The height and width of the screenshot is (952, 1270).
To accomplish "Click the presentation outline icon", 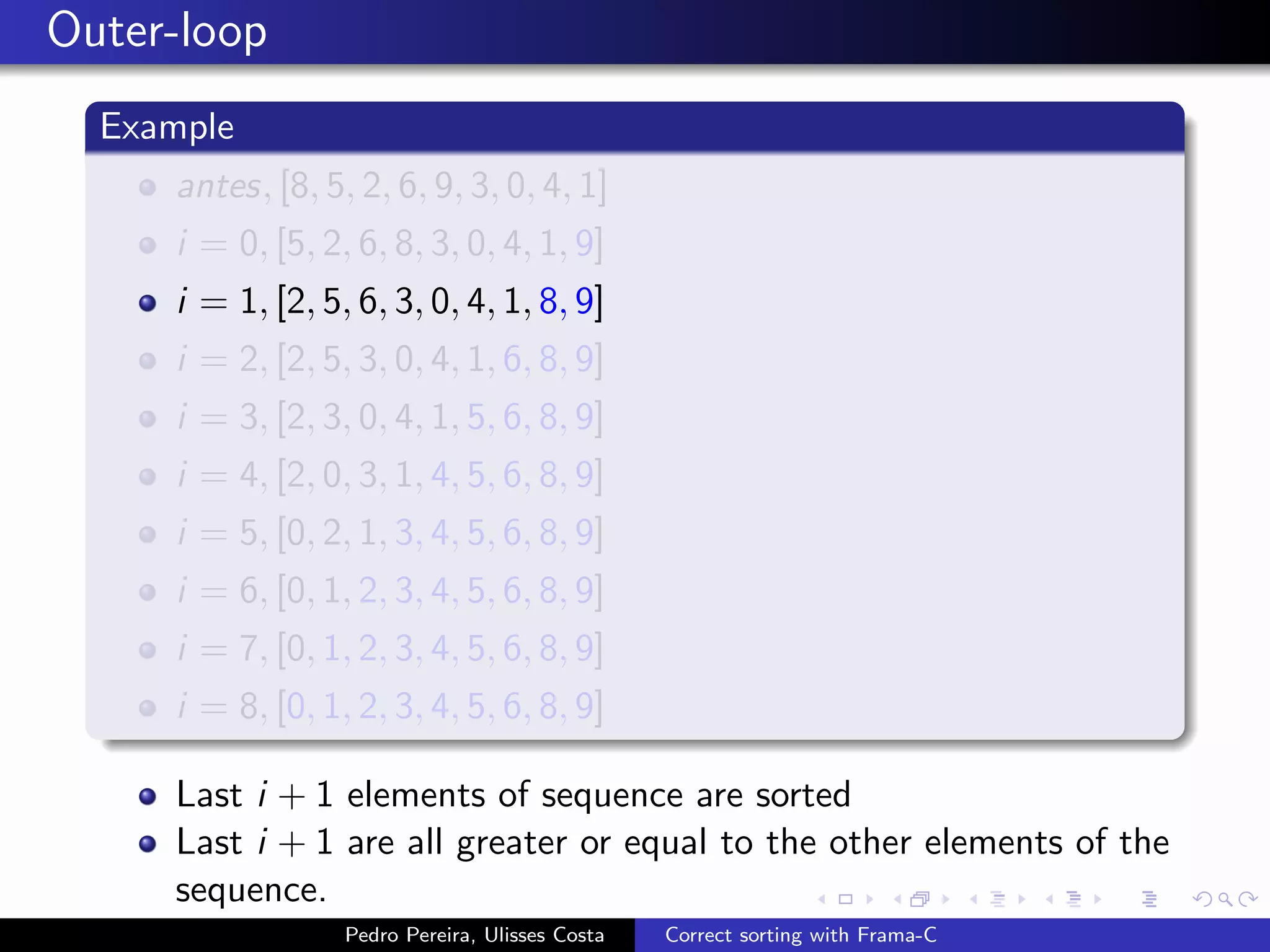I will coord(1149,899).
